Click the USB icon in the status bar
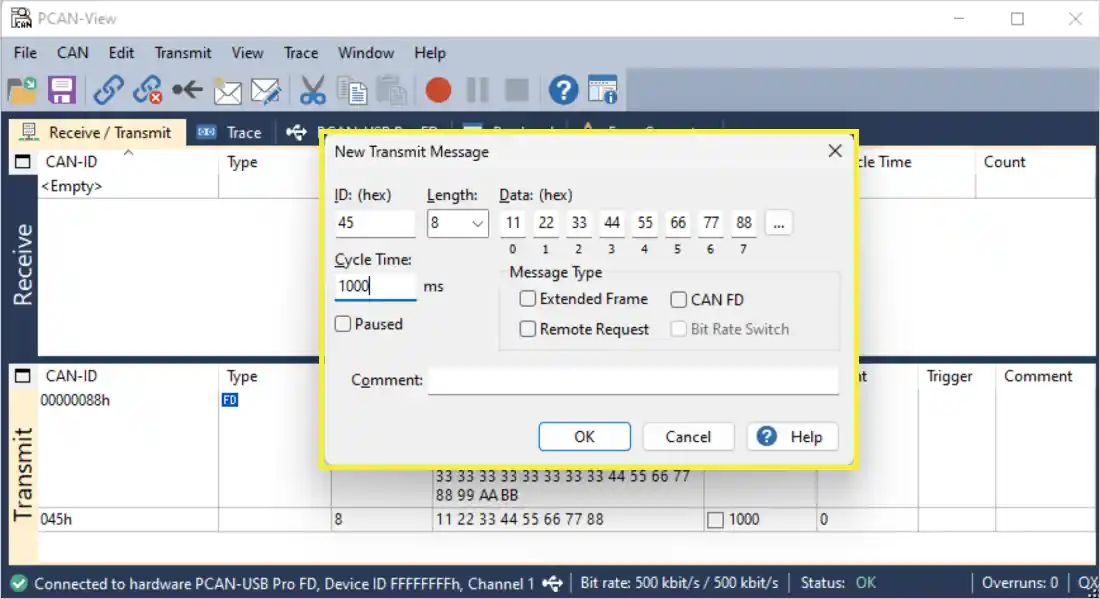1100x599 pixels. (553, 583)
